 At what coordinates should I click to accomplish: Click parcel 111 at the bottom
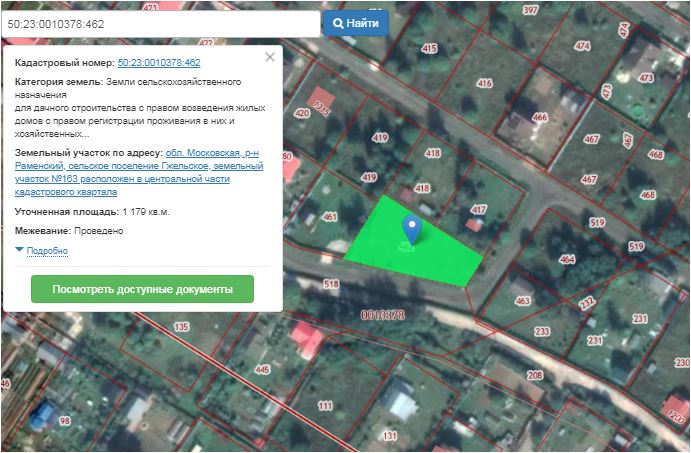(x=324, y=405)
